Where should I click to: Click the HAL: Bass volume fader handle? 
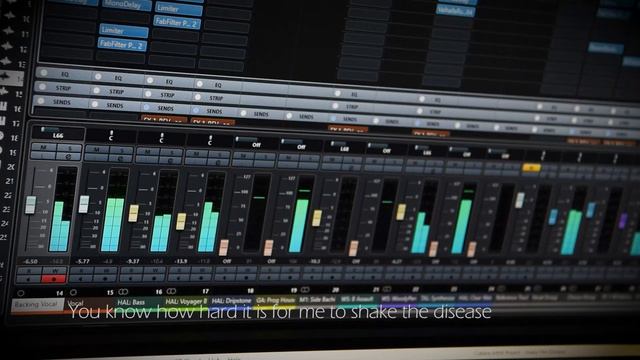133,213
